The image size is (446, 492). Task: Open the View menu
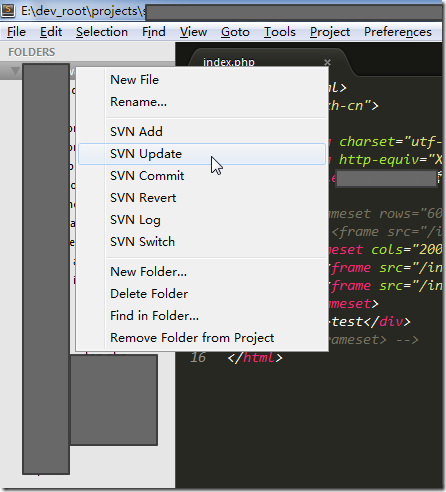[193, 32]
